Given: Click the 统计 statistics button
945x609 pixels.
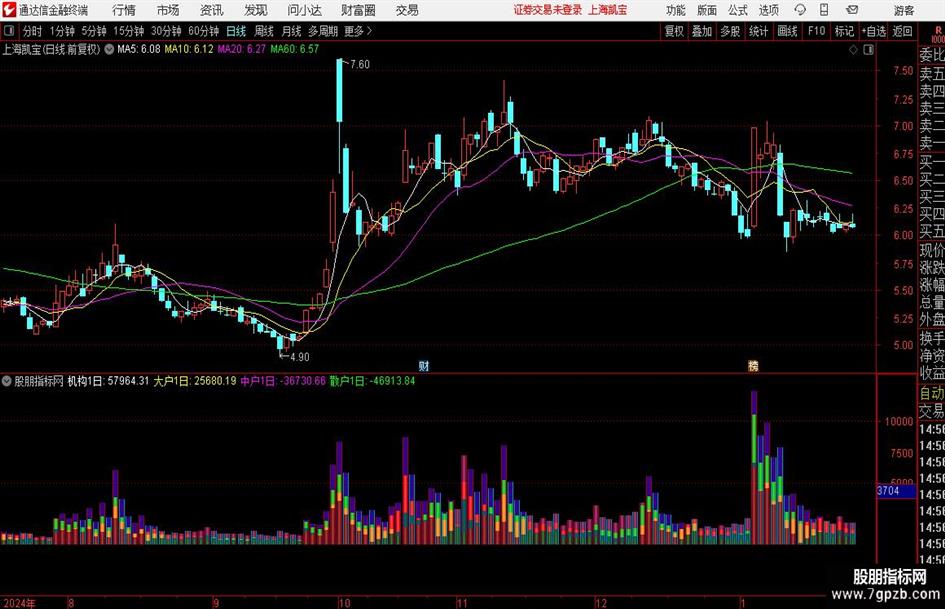Looking at the screenshot, I should pyautogui.click(x=758, y=31).
